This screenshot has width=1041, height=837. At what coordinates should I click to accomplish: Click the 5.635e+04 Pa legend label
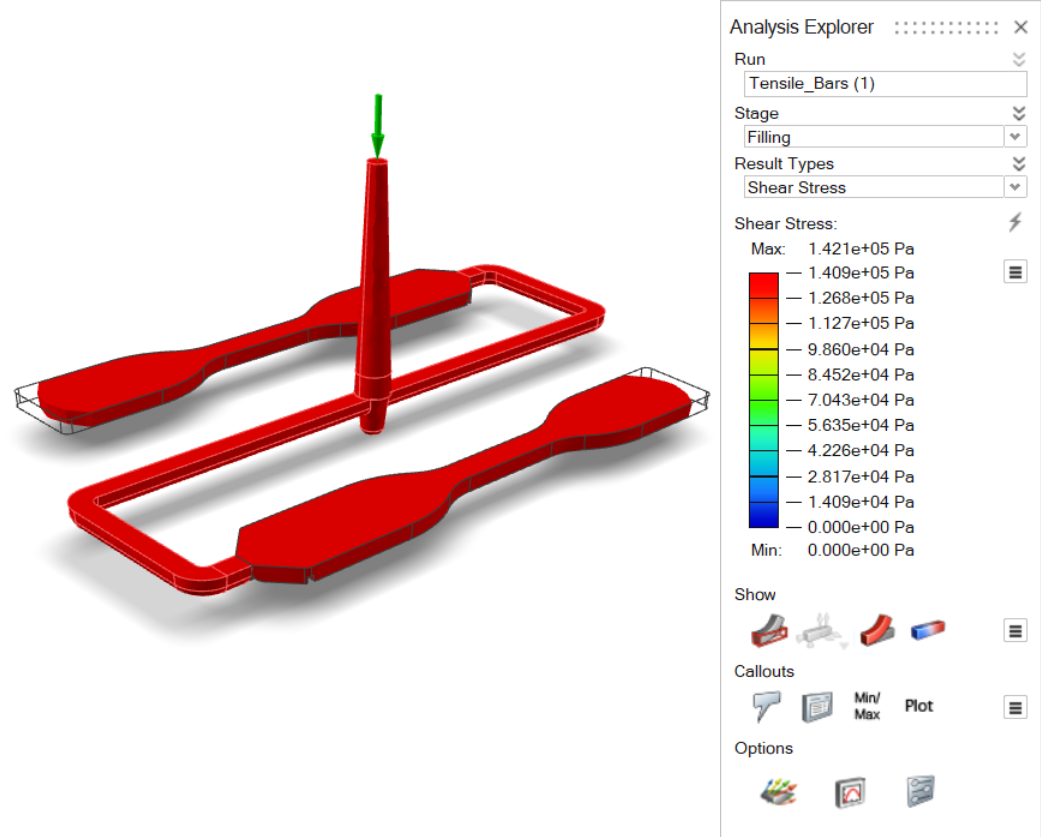pos(860,425)
